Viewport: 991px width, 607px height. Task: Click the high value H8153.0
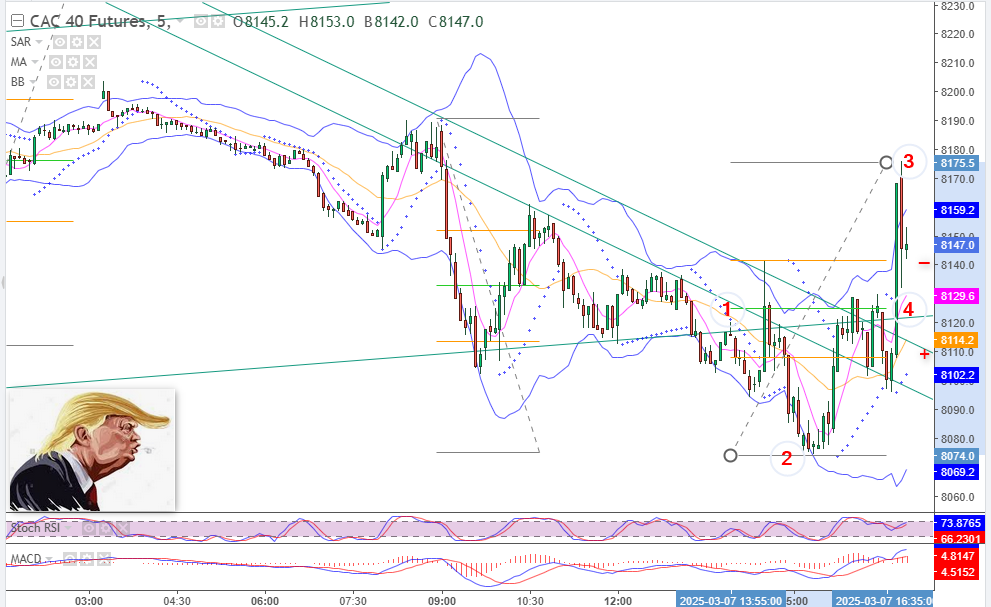point(326,21)
